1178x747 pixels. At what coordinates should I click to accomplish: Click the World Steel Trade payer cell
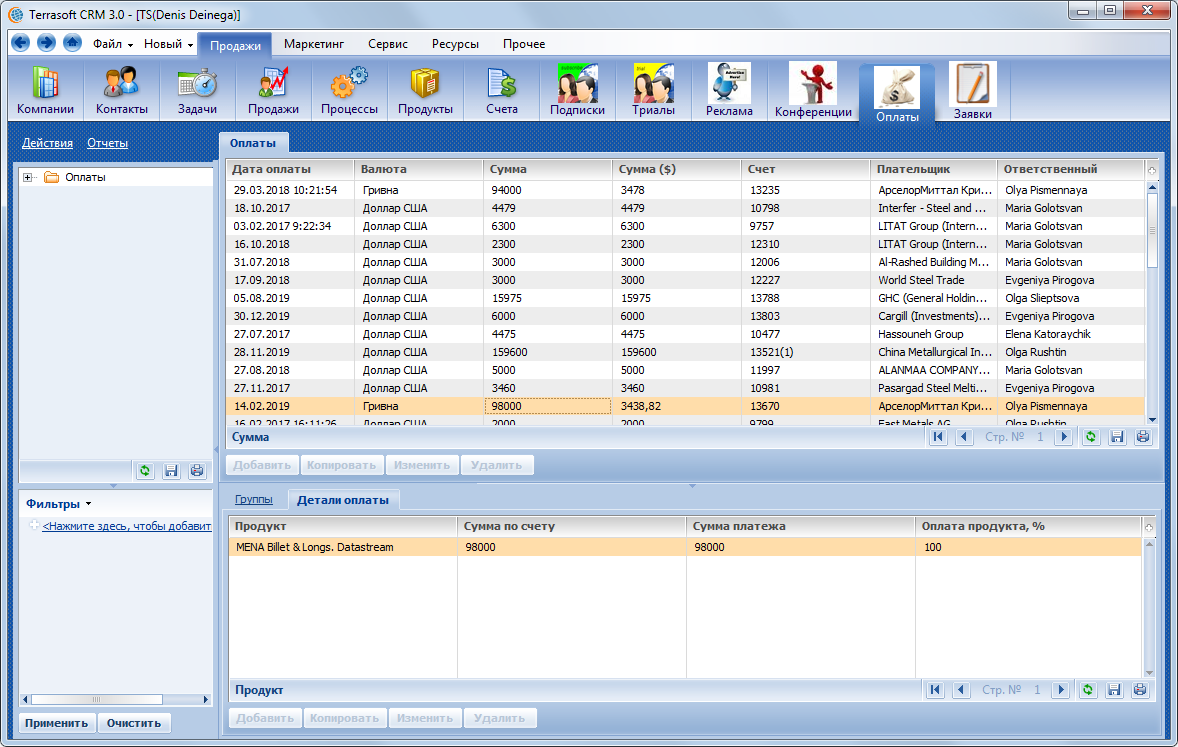(x=933, y=280)
